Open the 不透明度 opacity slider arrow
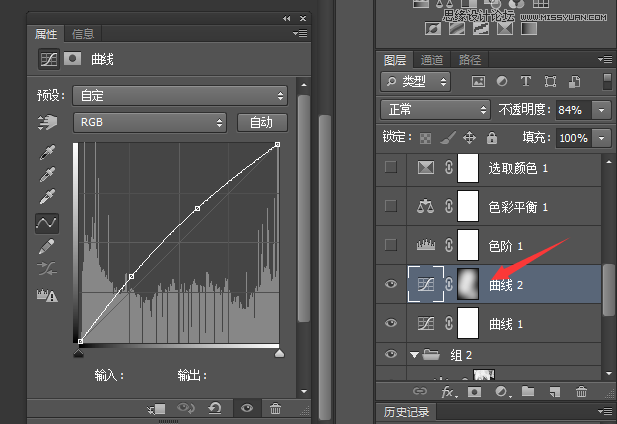 point(601,110)
